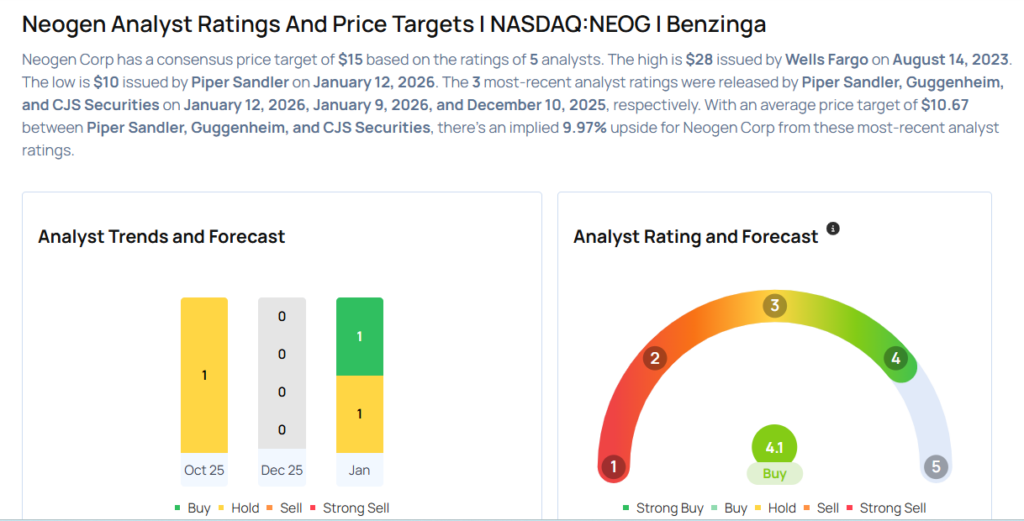Click the green 4.1 rating circle
This screenshot has width=1024, height=521.
click(x=774, y=445)
